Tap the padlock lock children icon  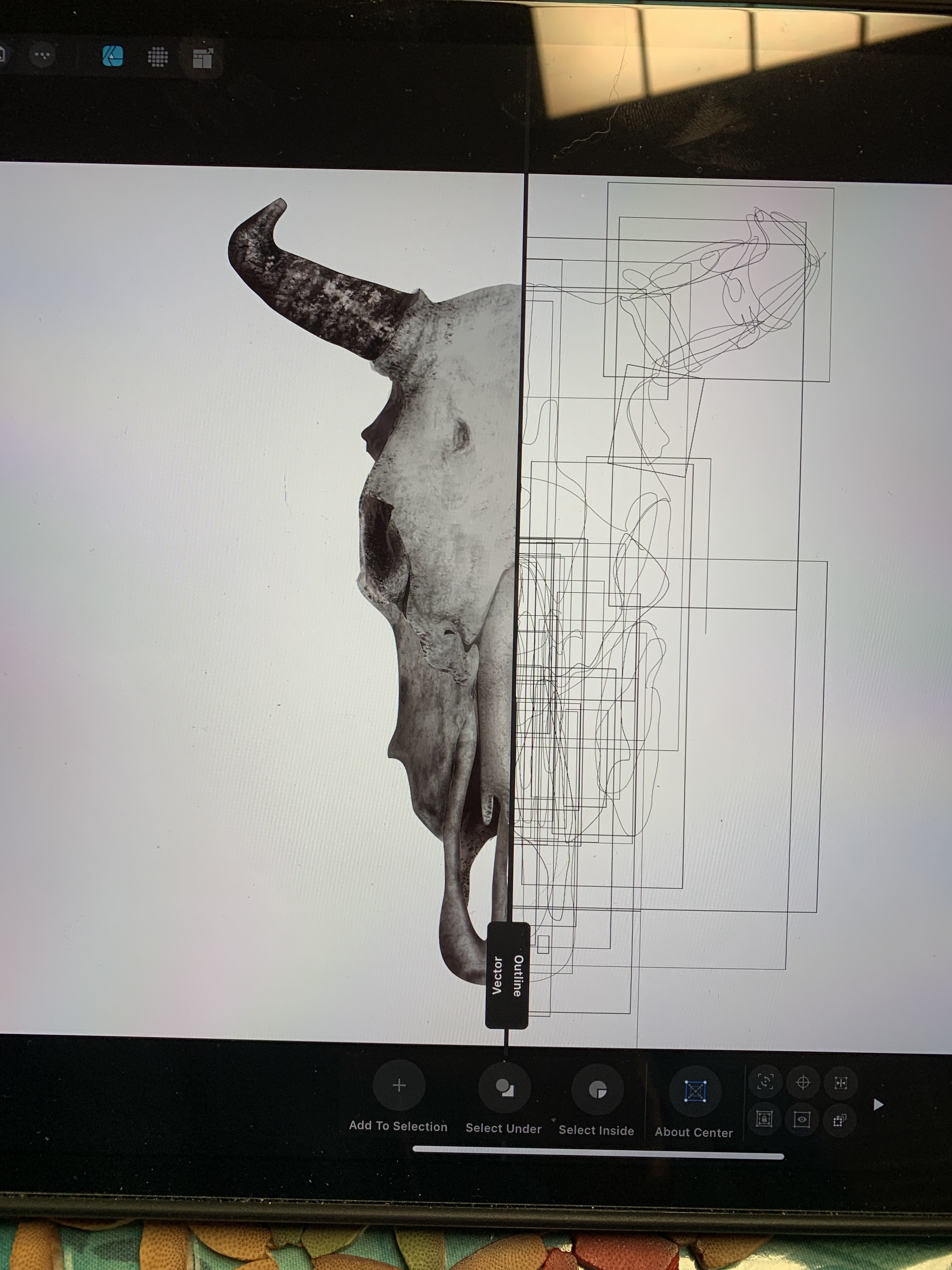764,1118
